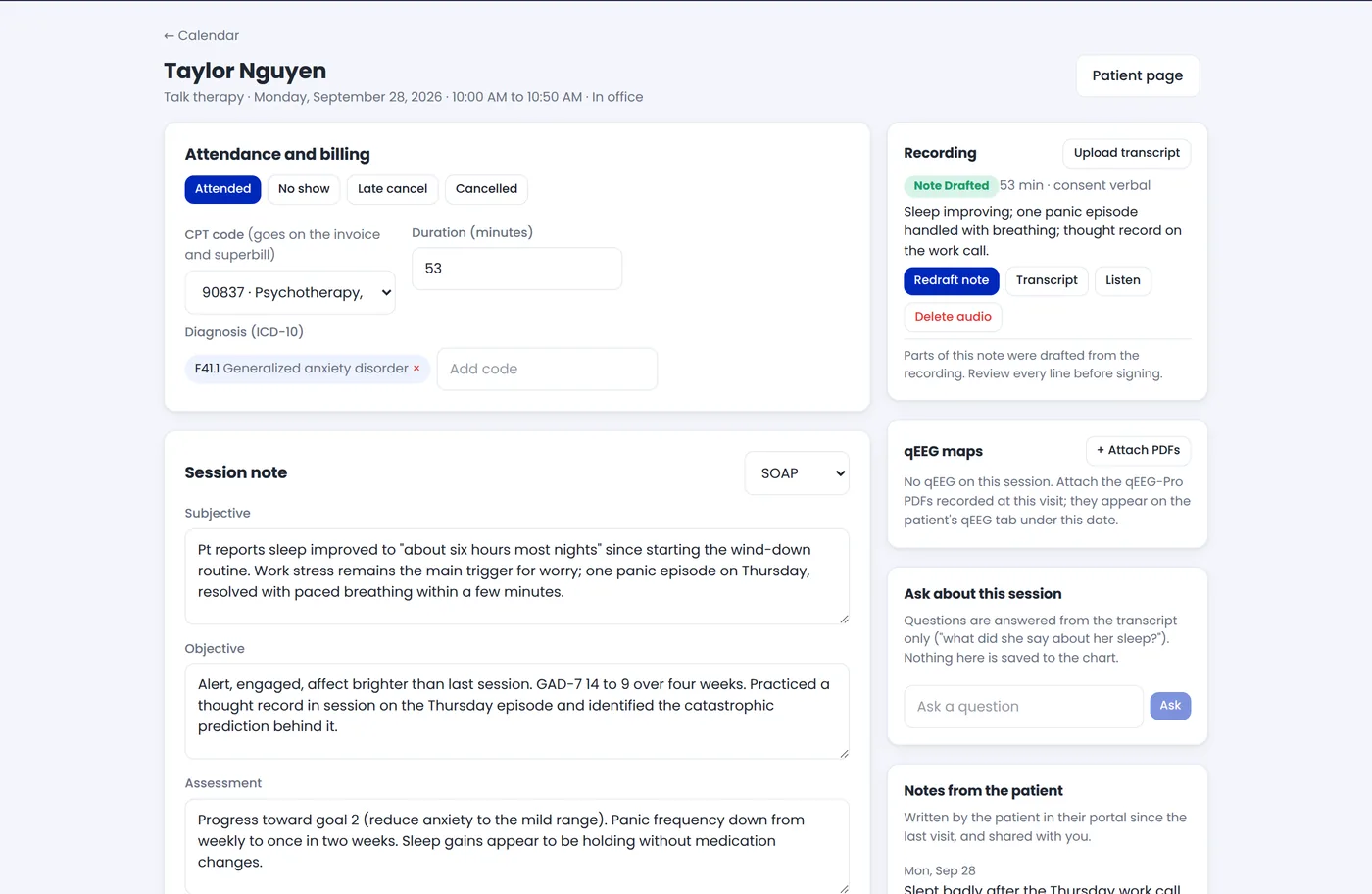Delete audio recording

[953, 317]
